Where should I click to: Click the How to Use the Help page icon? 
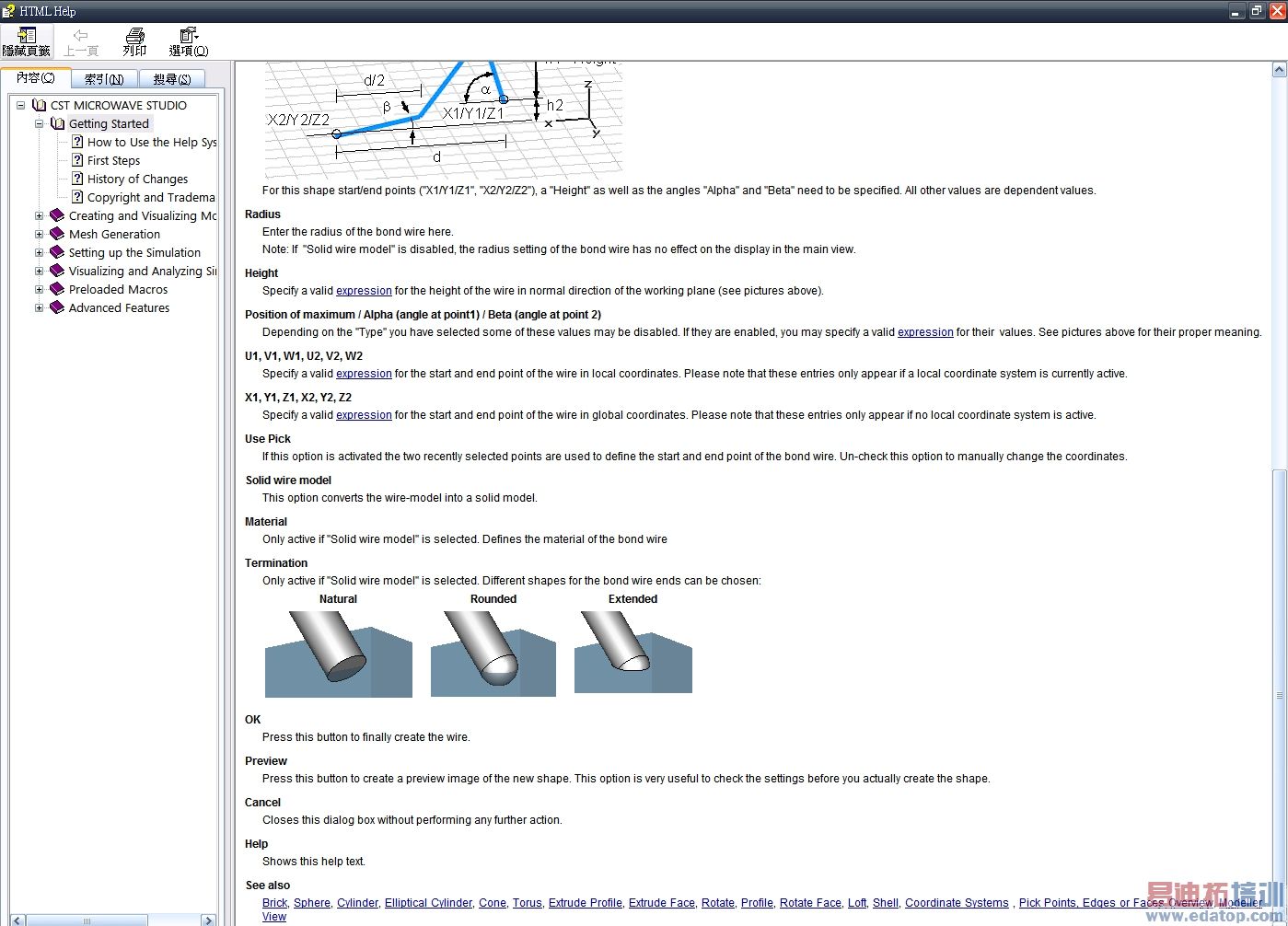[77, 142]
